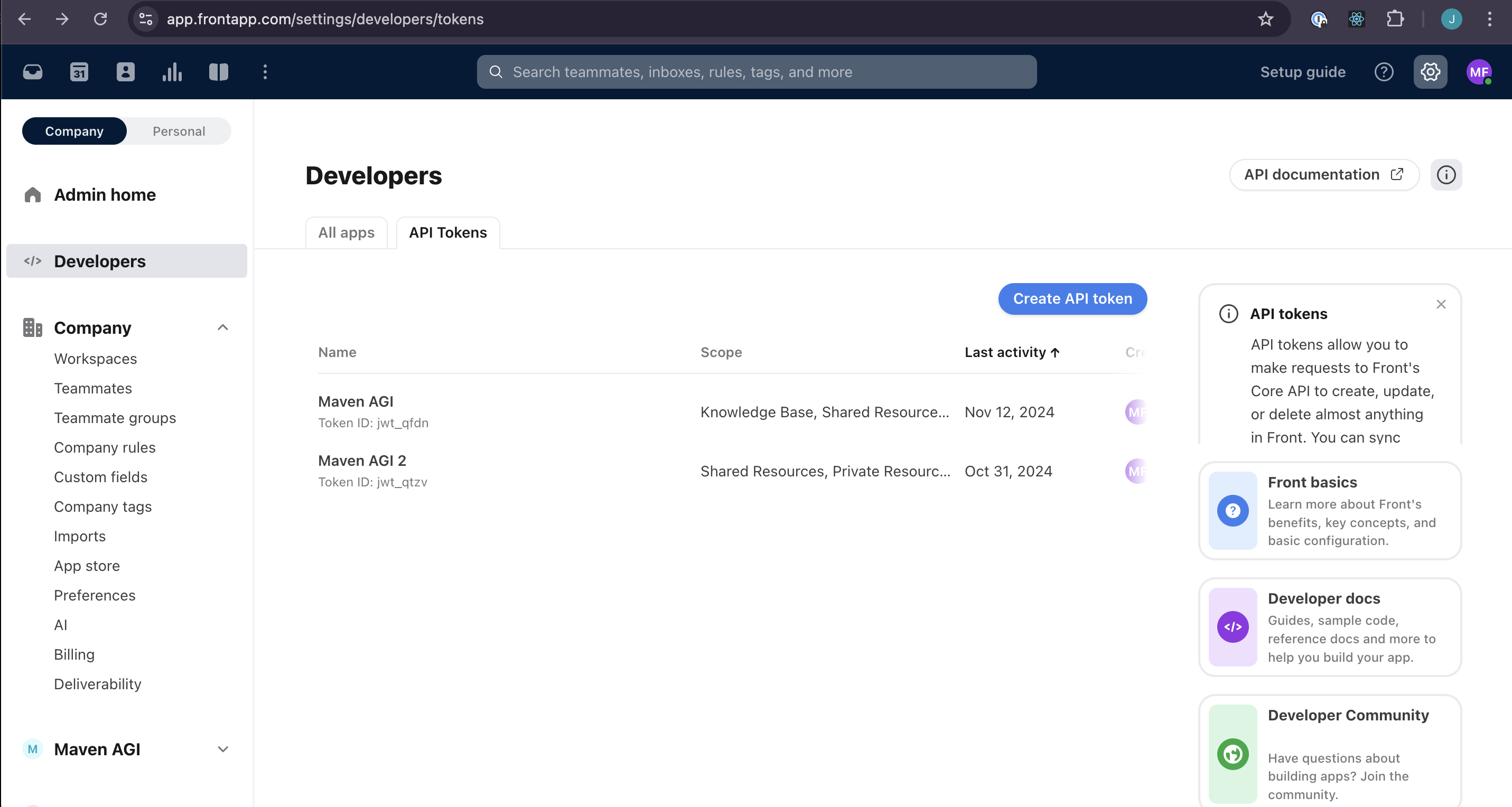
Task: Click the info icon next to API documentation
Action: 1446,174
